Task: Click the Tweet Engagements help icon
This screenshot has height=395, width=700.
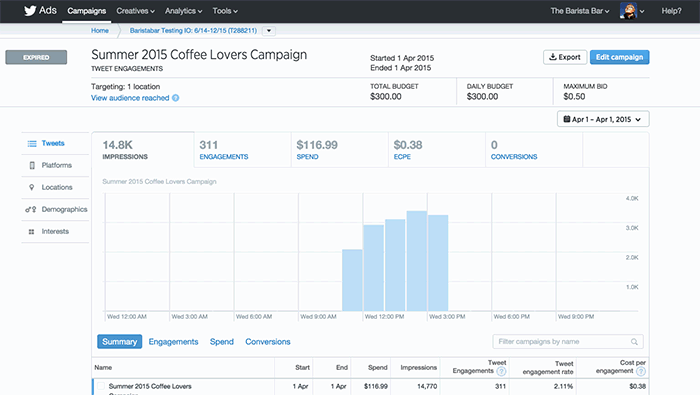Action: point(501,371)
